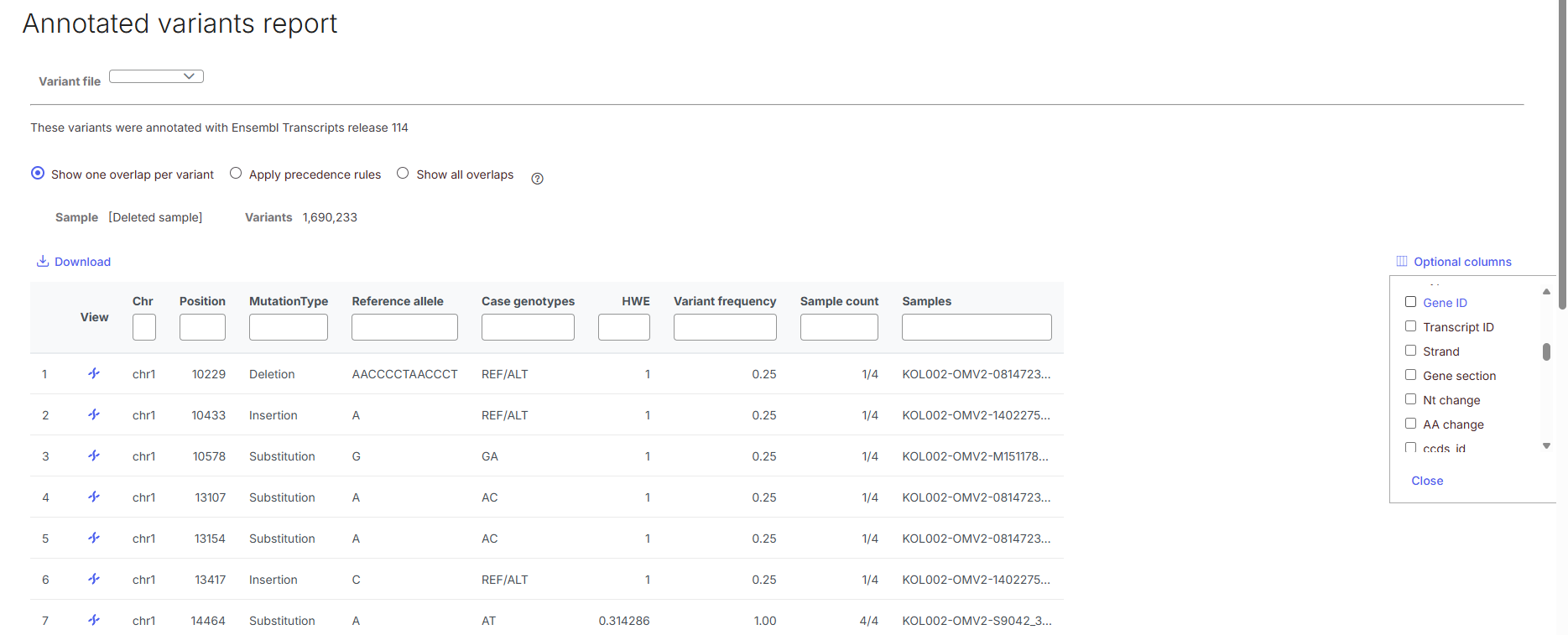Open the Variant file dropdown
Screen dimensions: 1568x635
(156, 76)
